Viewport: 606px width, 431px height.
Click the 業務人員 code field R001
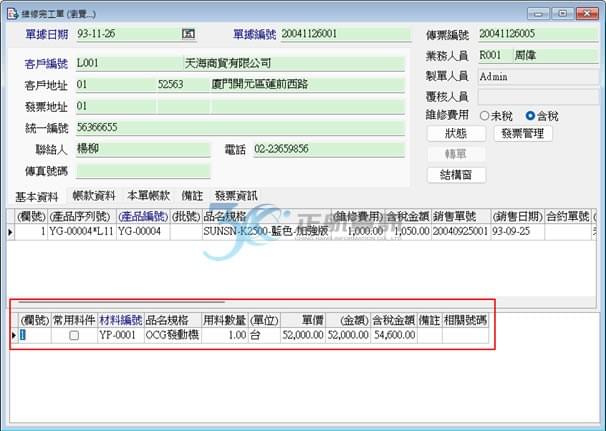click(495, 56)
